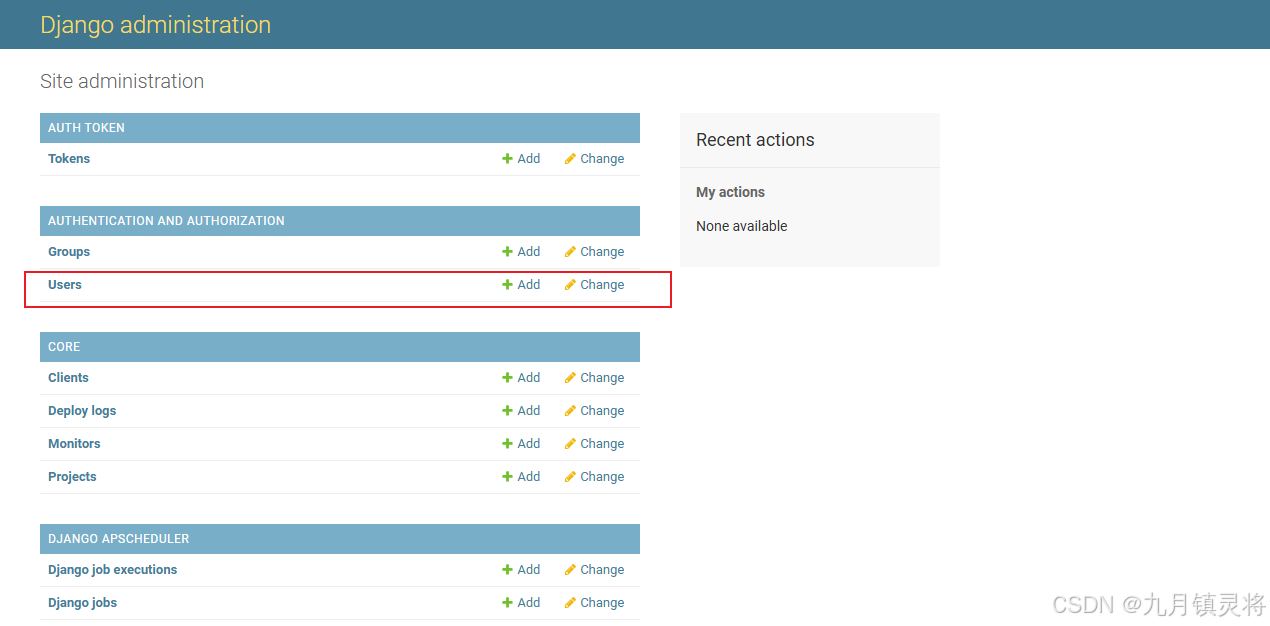Screen dimensions: 1270x626
Task: Open the Deploy logs model list
Action: click(82, 411)
